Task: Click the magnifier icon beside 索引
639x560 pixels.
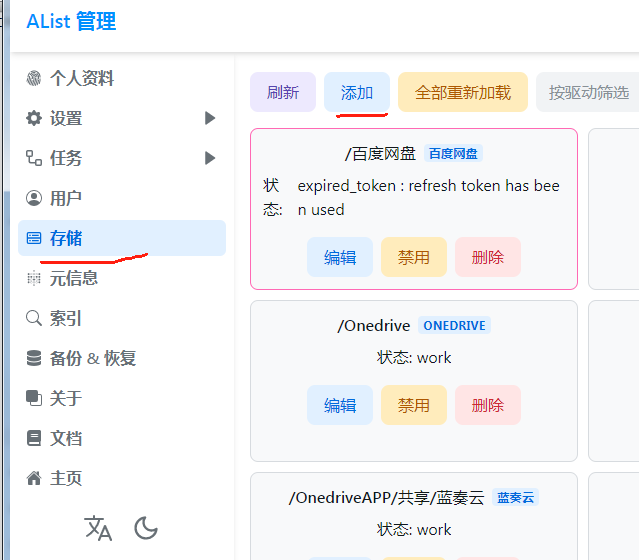Action: (34, 318)
